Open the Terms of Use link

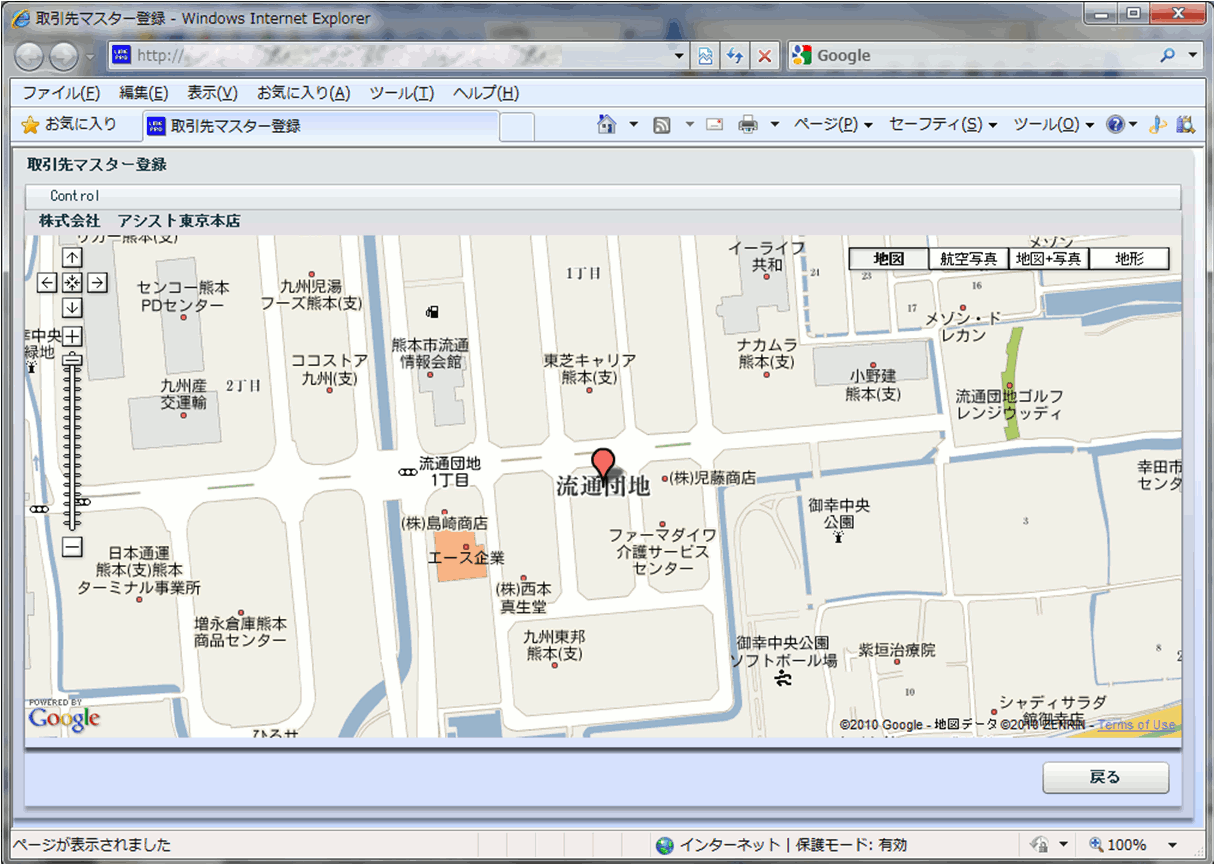(x=1137, y=725)
